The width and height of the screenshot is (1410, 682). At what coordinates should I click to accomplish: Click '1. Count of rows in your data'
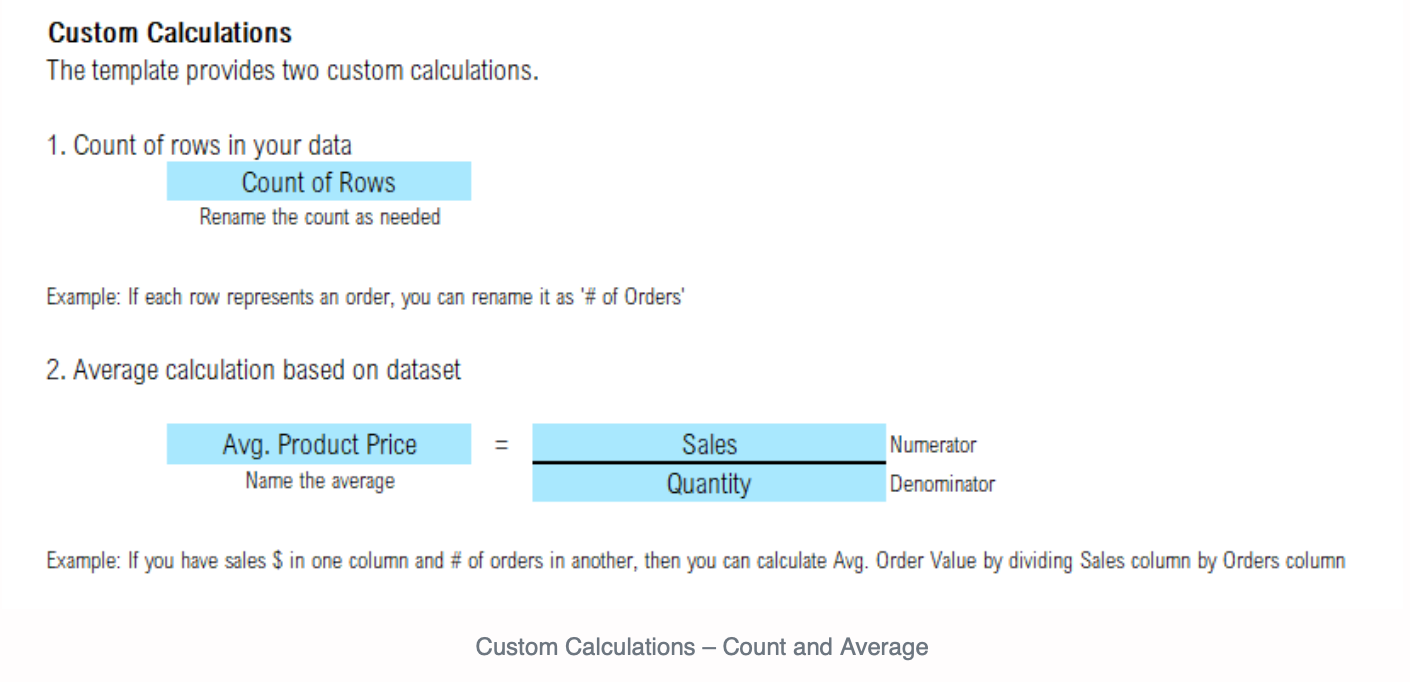coord(199,145)
